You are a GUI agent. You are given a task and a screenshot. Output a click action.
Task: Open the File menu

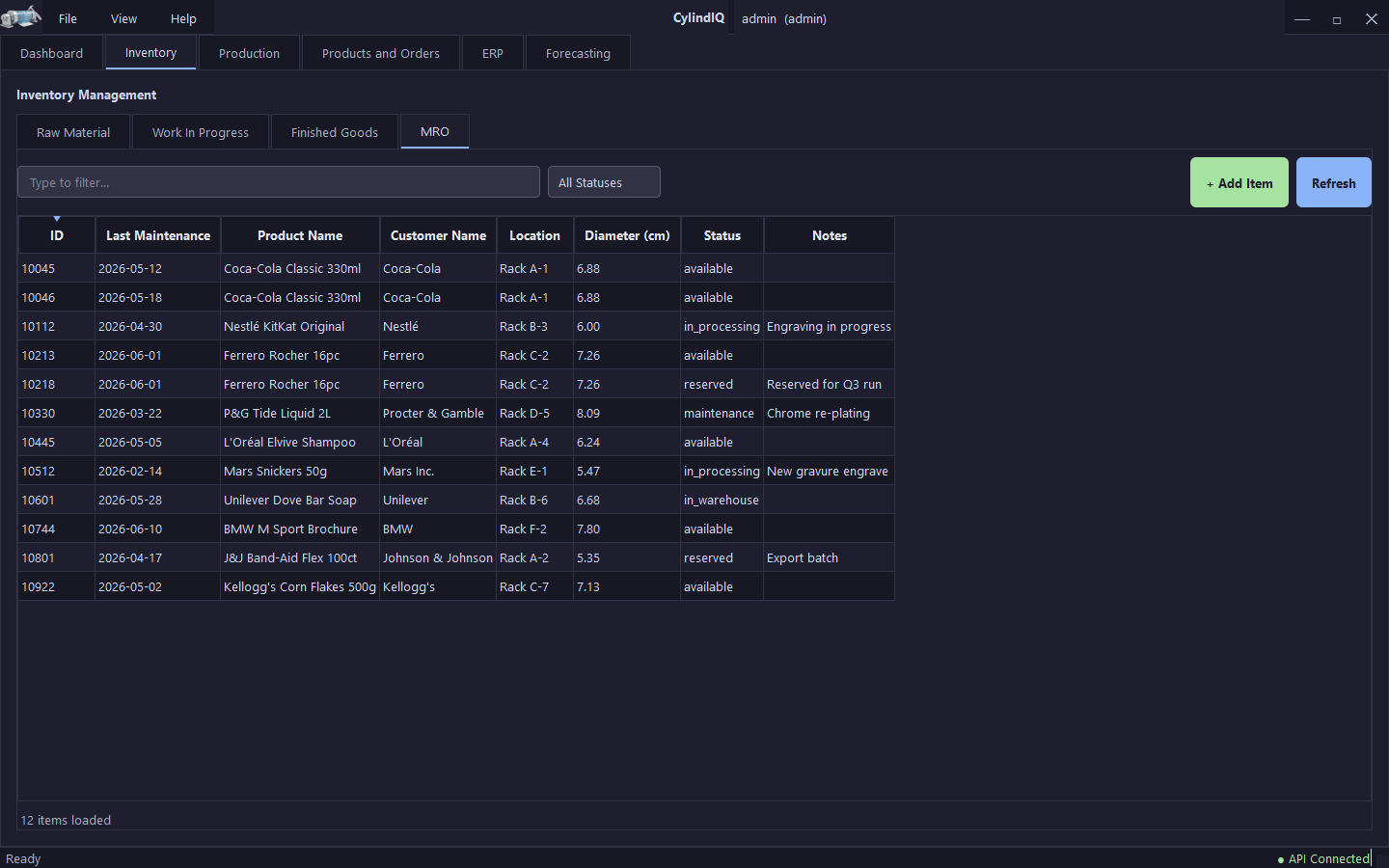click(68, 18)
